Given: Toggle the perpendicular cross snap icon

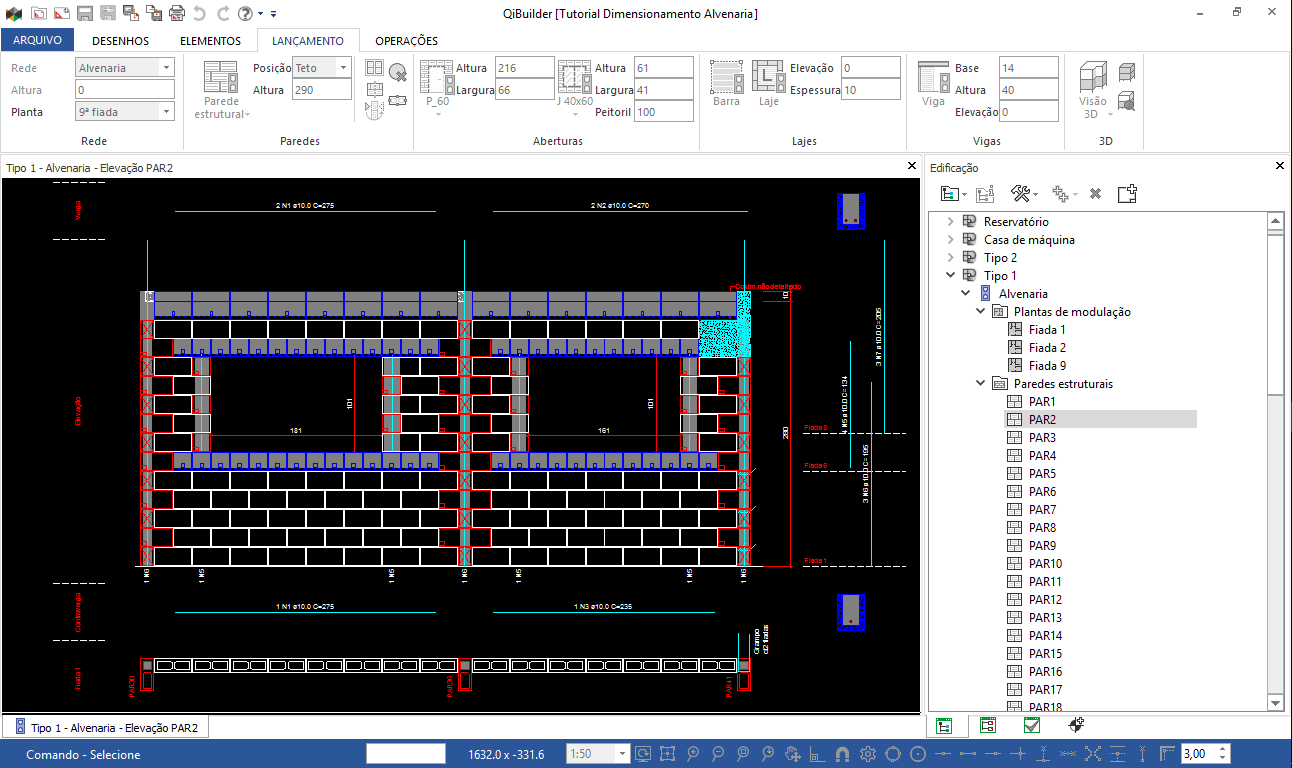Looking at the screenshot, I should [1018, 754].
